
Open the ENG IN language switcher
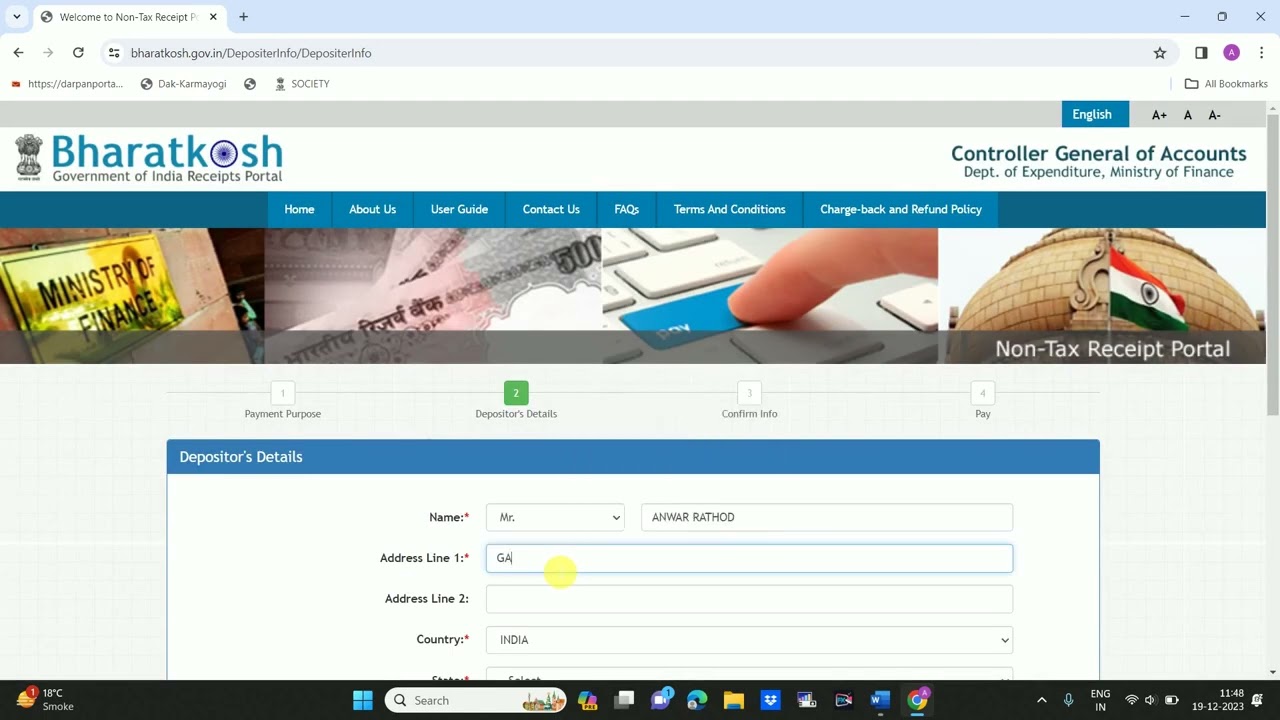point(1100,700)
